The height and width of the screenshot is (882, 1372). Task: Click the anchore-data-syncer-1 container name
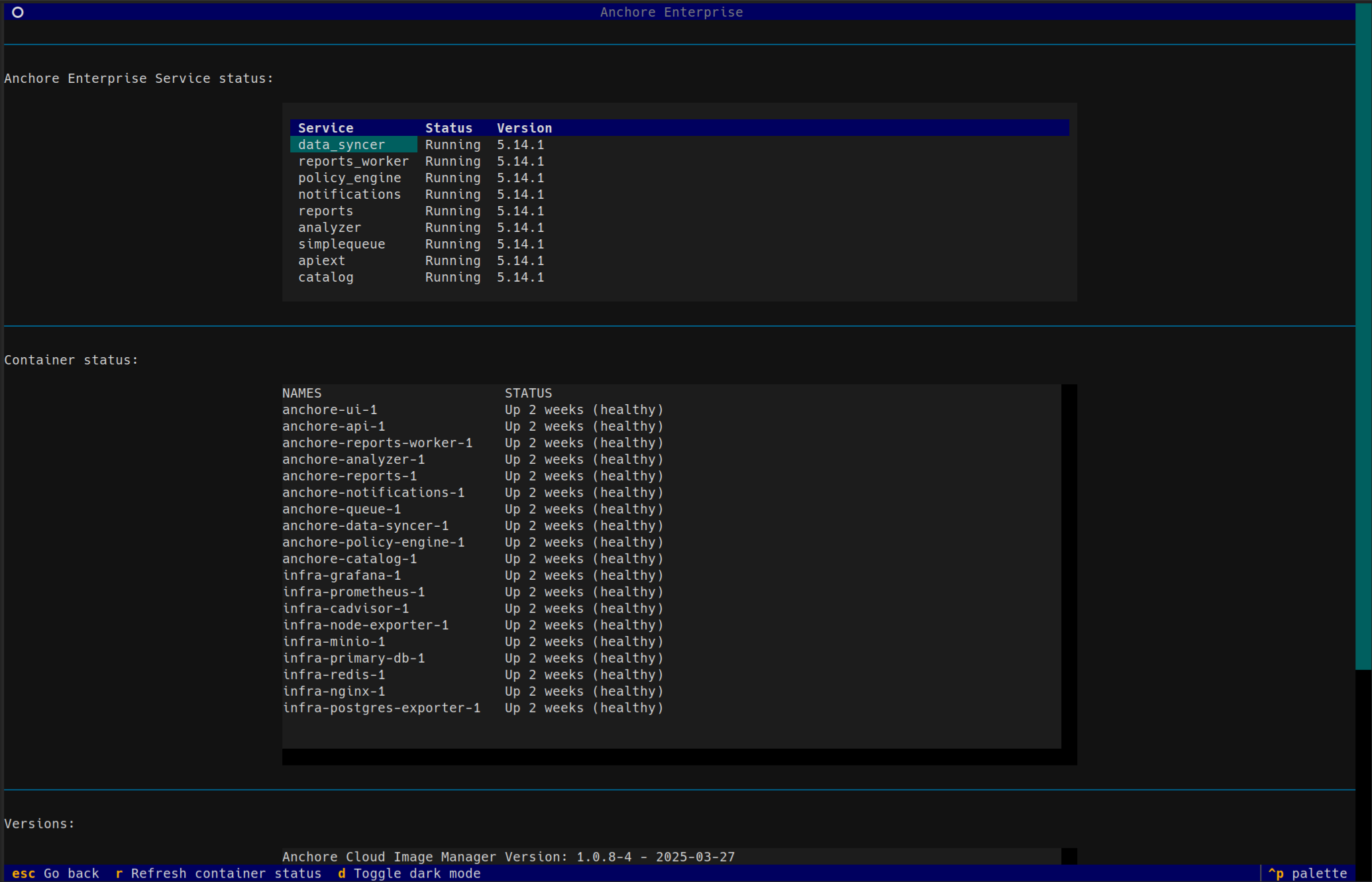coord(365,525)
